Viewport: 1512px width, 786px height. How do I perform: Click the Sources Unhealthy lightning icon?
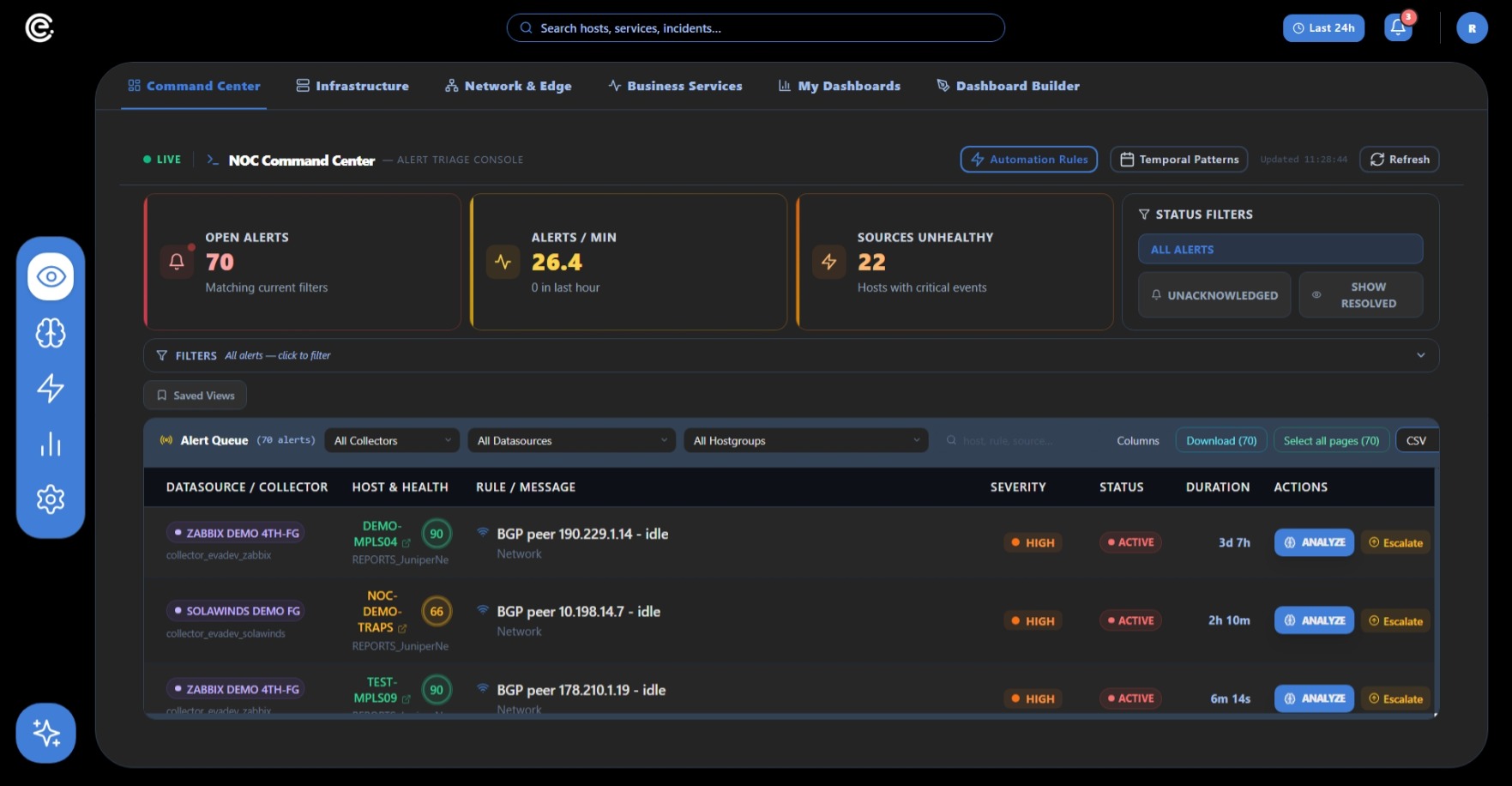[x=829, y=262]
